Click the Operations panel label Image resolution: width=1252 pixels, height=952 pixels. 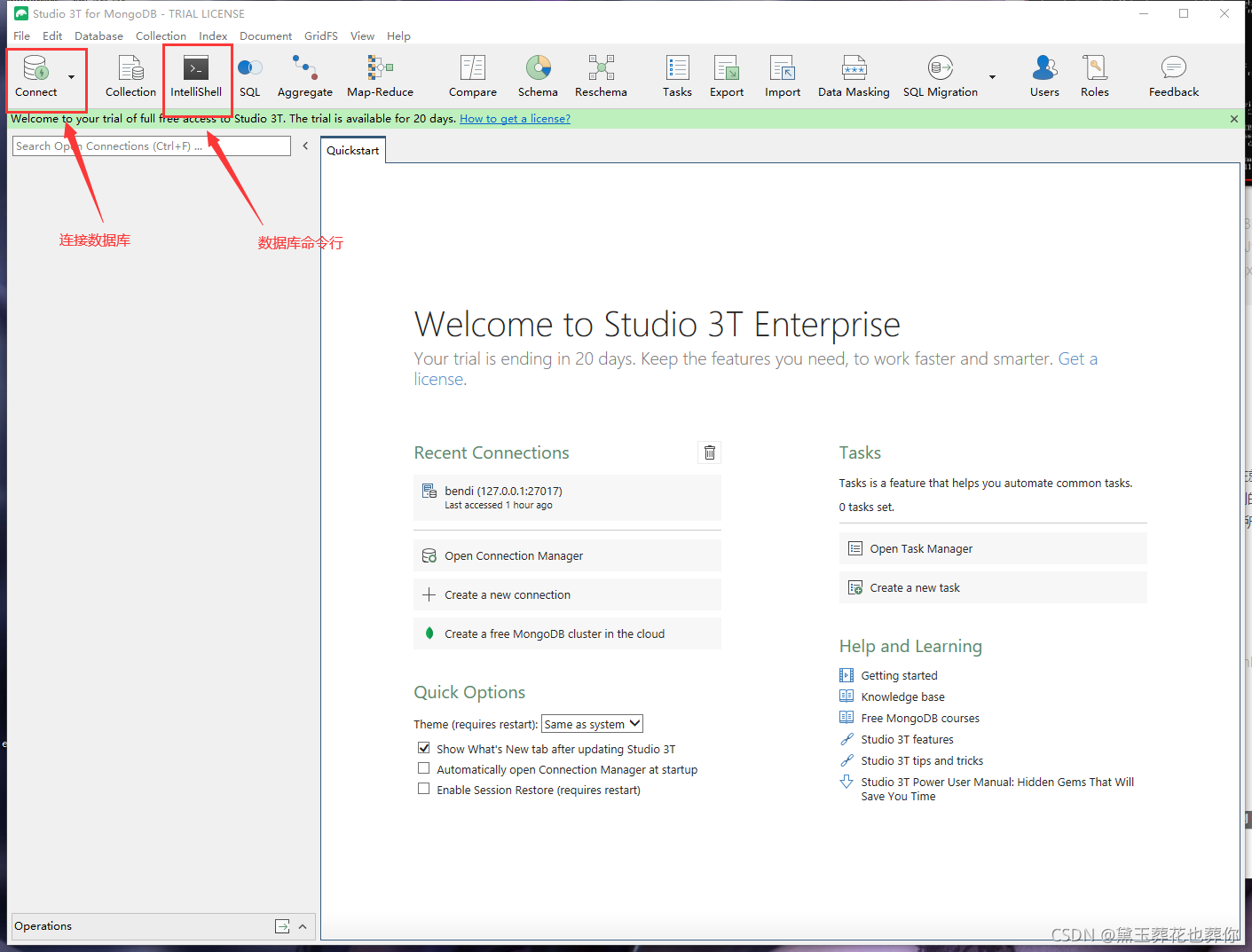click(43, 926)
